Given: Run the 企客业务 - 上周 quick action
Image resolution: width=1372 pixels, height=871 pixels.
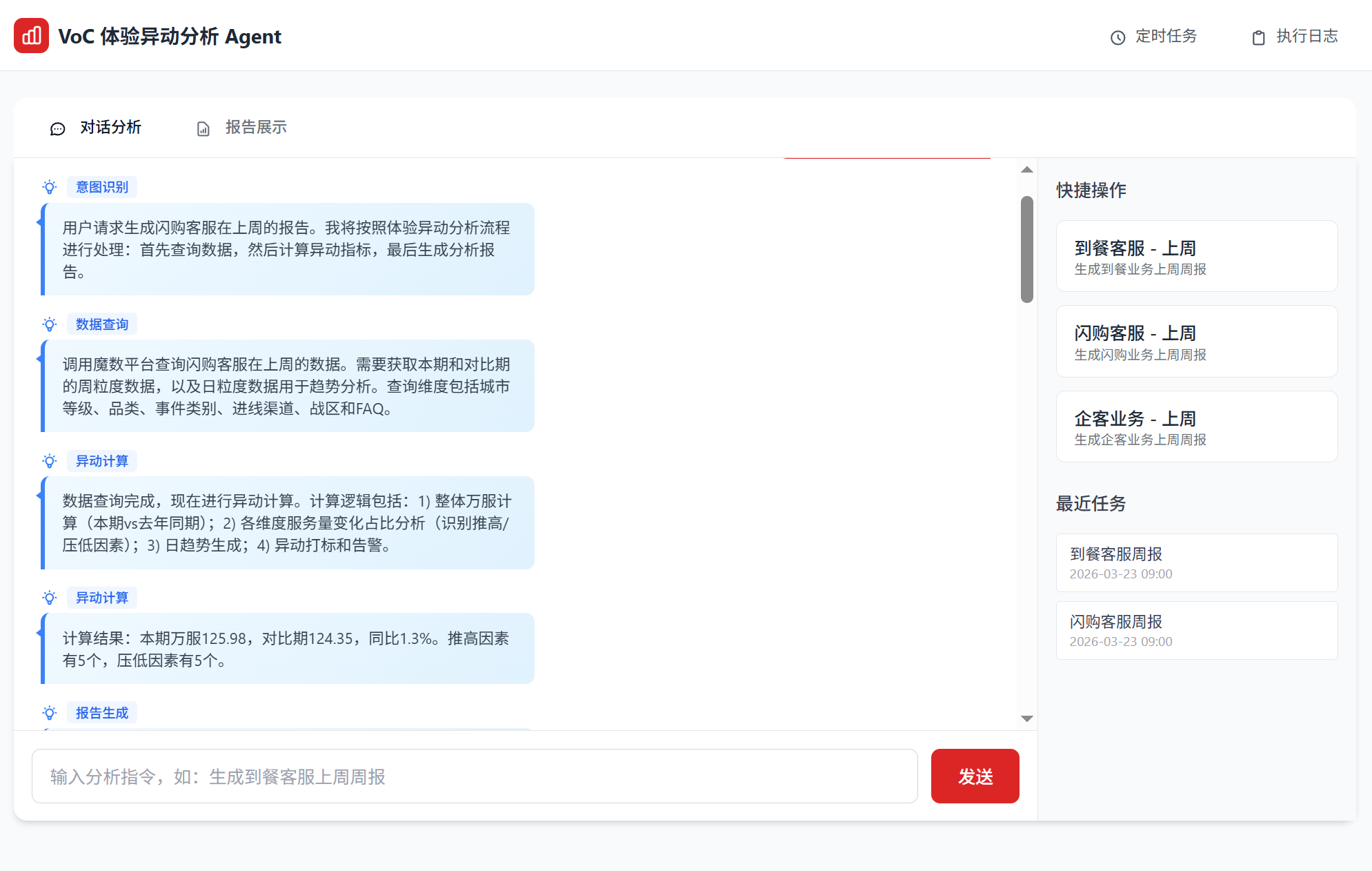Looking at the screenshot, I should 1197,427.
